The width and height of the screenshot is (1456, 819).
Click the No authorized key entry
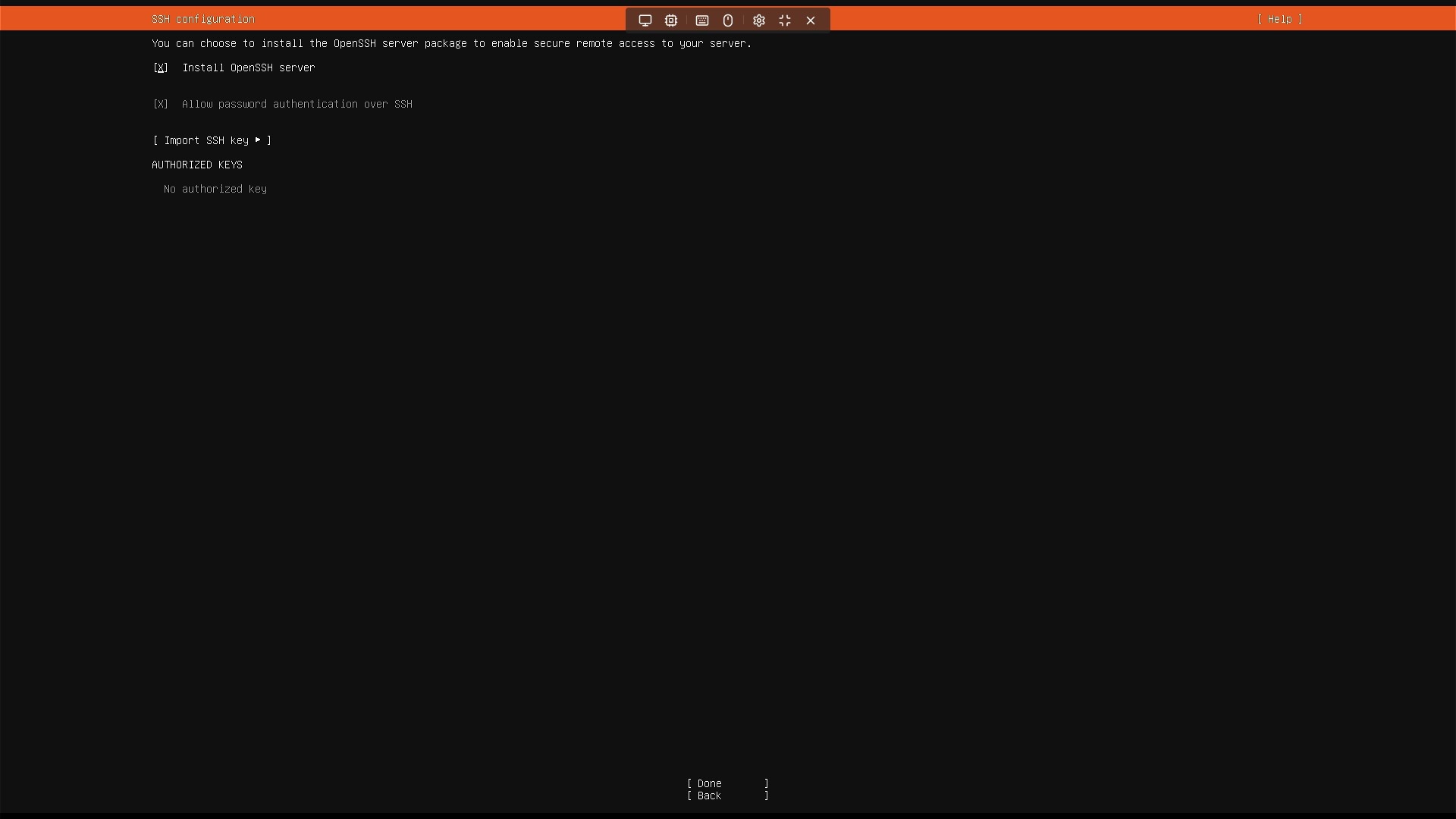click(215, 189)
